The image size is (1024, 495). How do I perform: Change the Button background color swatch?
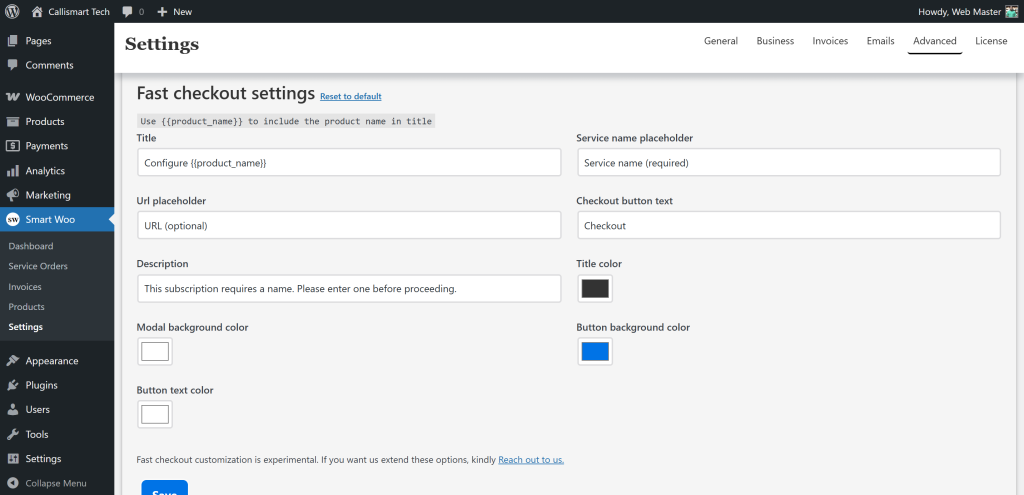(x=595, y=351)
